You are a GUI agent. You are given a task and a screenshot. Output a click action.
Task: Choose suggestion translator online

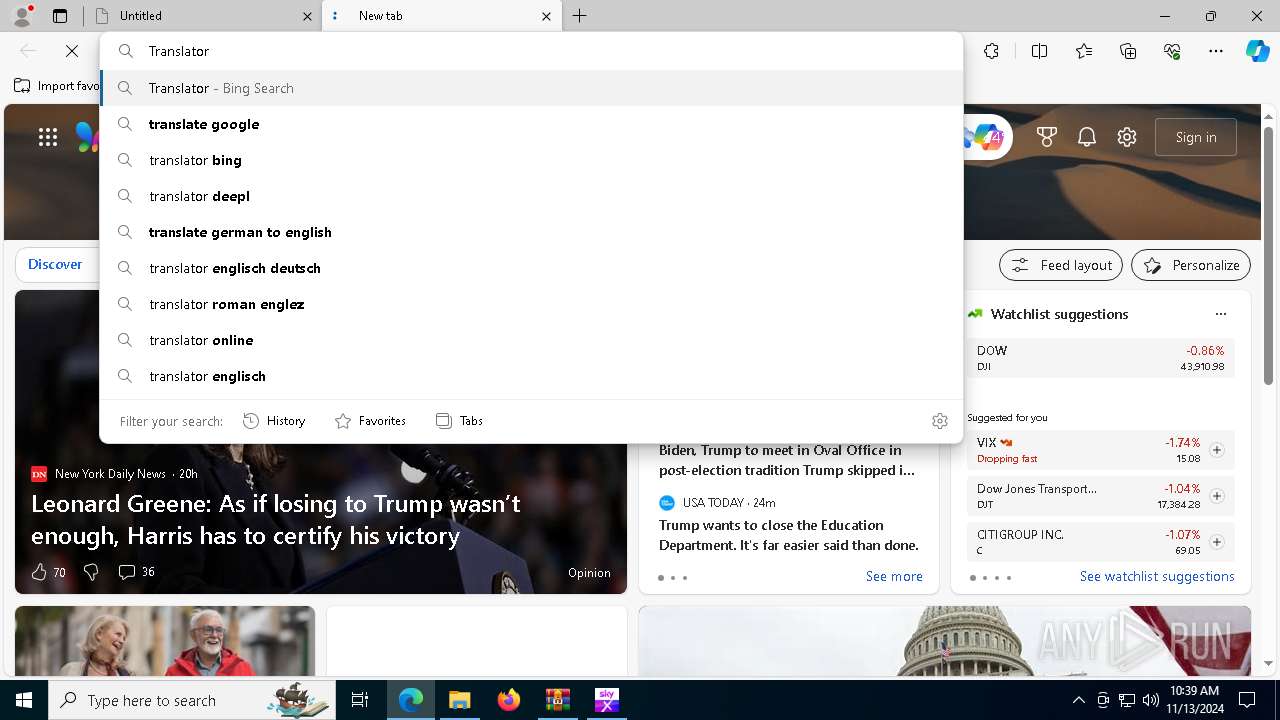531,340
